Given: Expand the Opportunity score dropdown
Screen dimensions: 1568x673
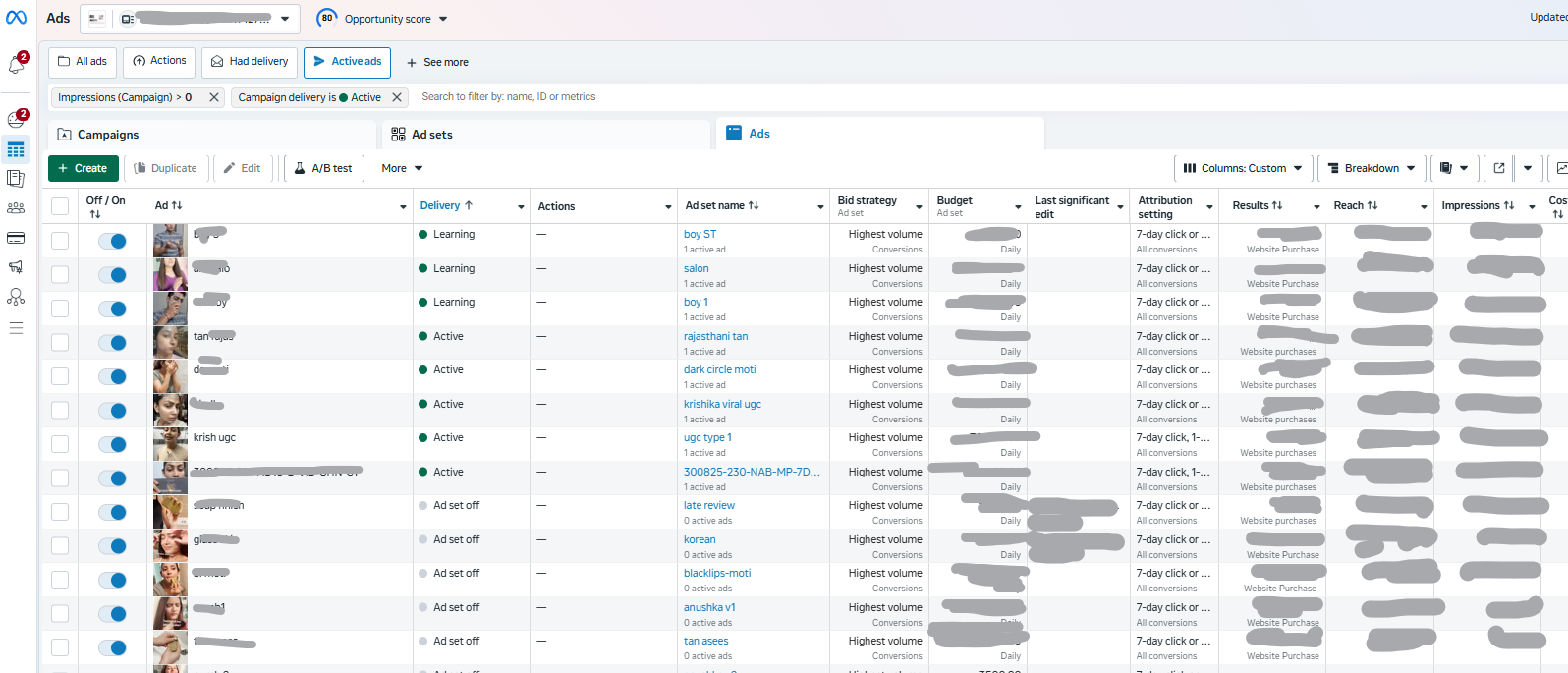Looking at the screenshot, I should (443, 19).
